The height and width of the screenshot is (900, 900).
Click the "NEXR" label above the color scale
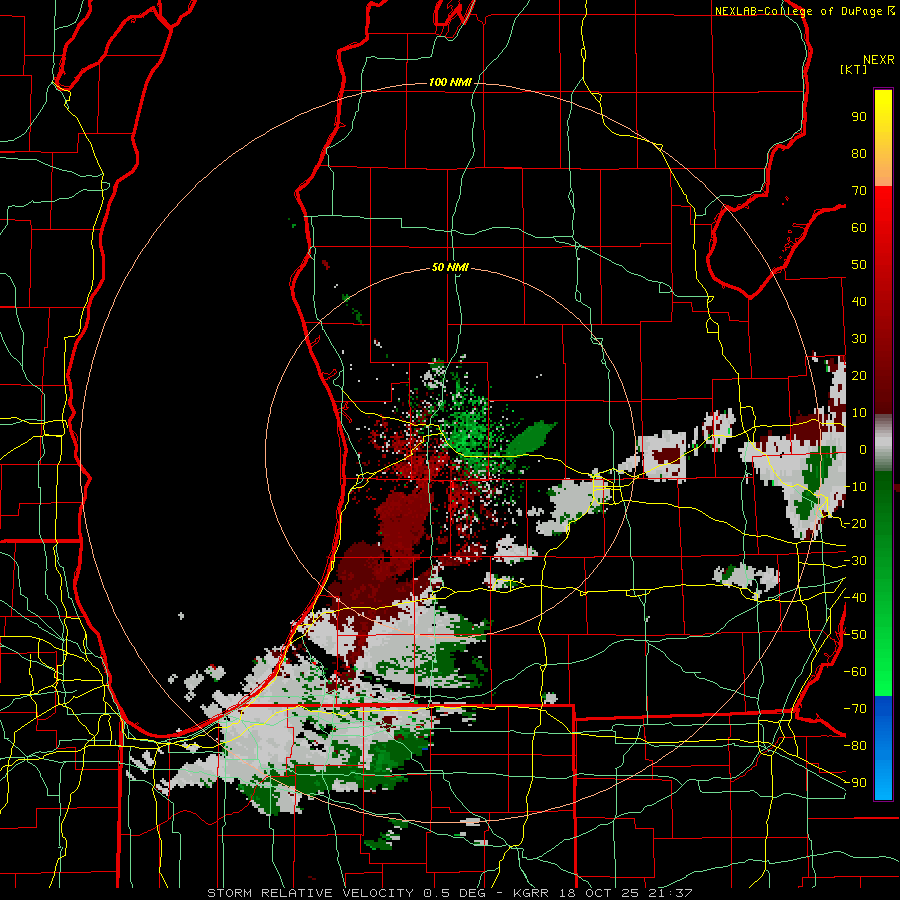tap(879, 60)
